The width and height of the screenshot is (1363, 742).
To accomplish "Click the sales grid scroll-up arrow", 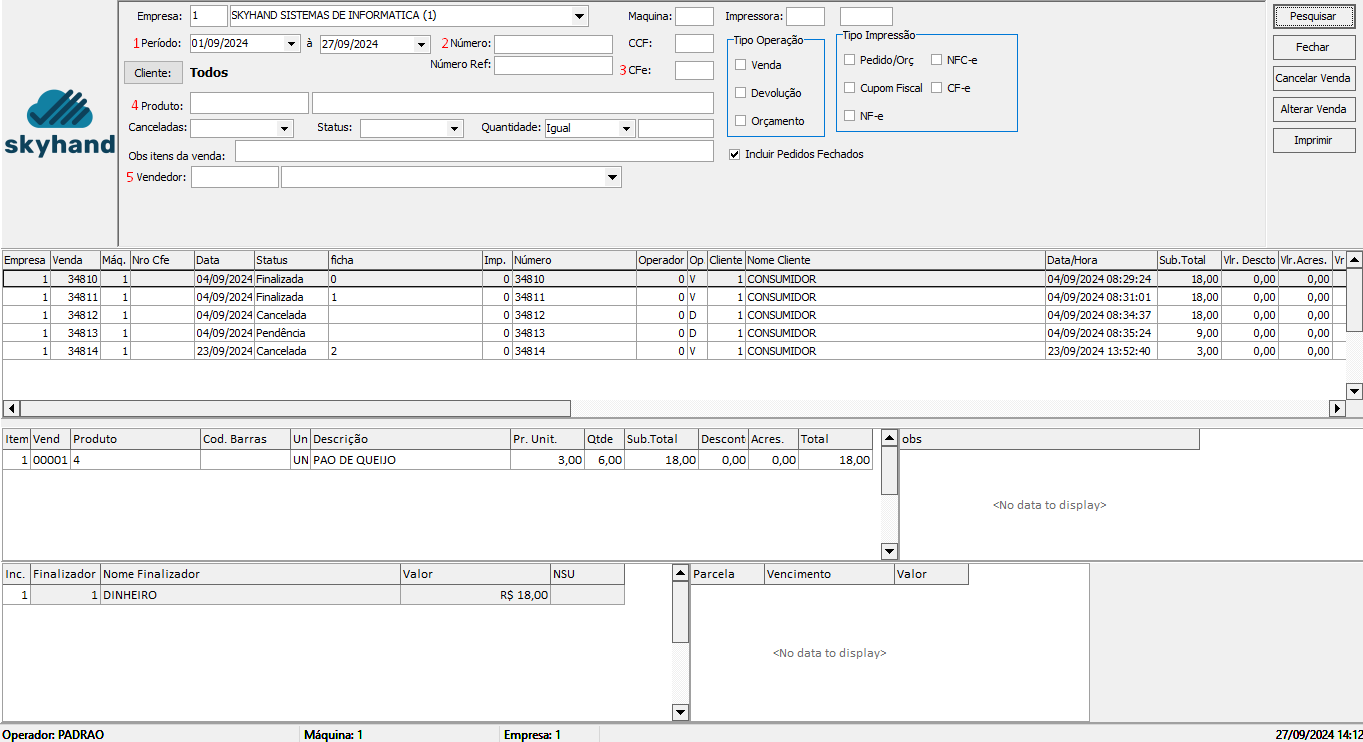I will click(x=1354, y=260).
